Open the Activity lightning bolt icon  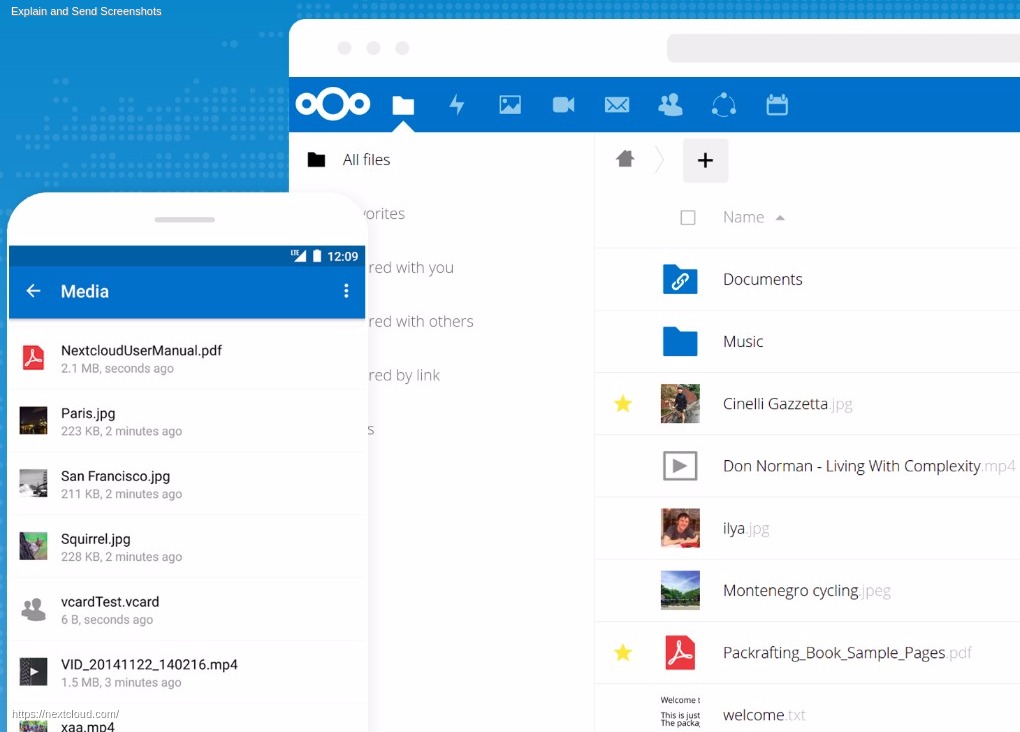(x=457, y=105)
